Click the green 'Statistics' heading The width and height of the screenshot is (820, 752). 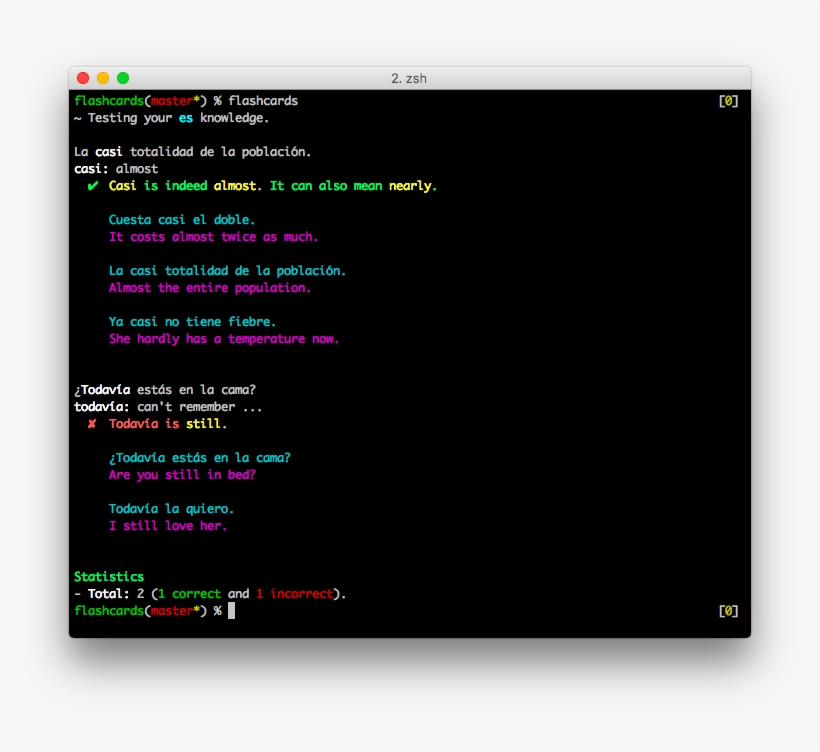point(109,577)
